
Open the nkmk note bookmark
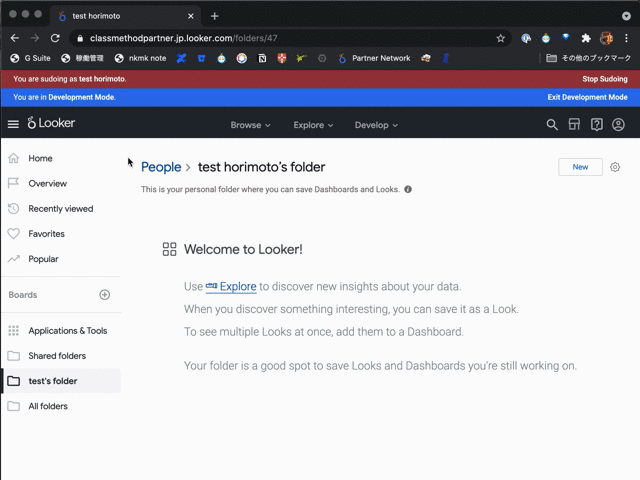click(140, 58)
